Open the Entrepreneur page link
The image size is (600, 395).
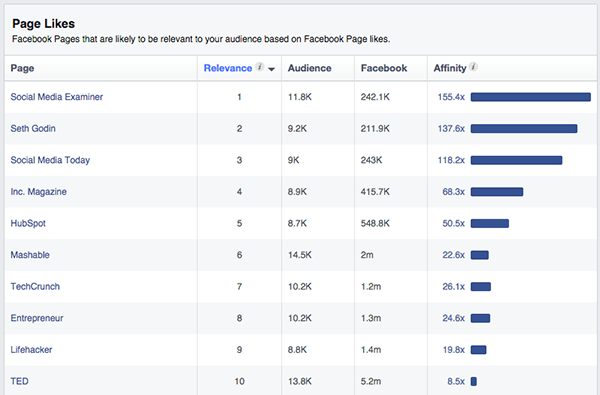click(x=37, y=318)
